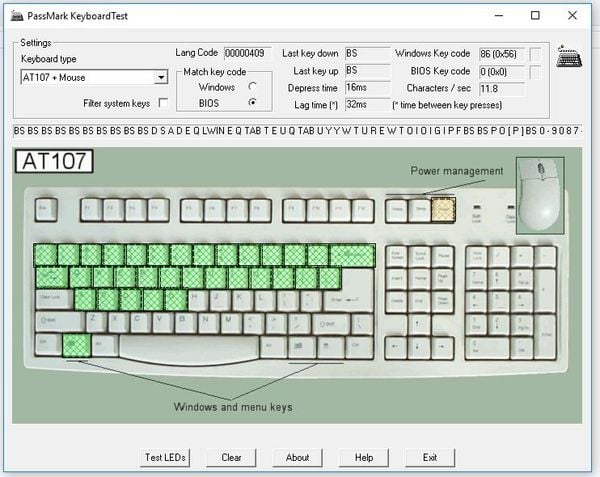Open the About dialog
This screenshot has width=600, height=477.
click(297, 457)
